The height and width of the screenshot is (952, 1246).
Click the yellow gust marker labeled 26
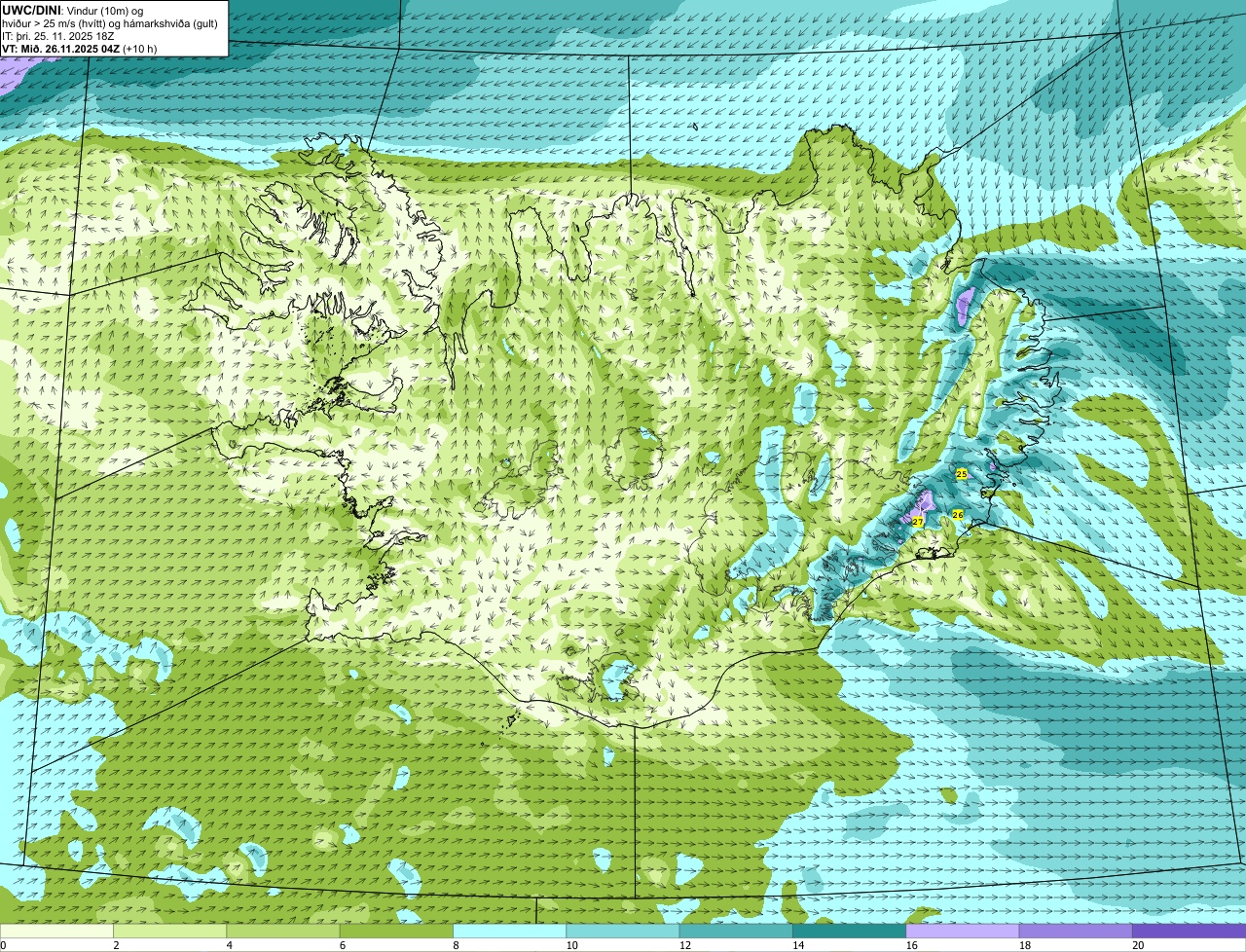pos(958,515)
